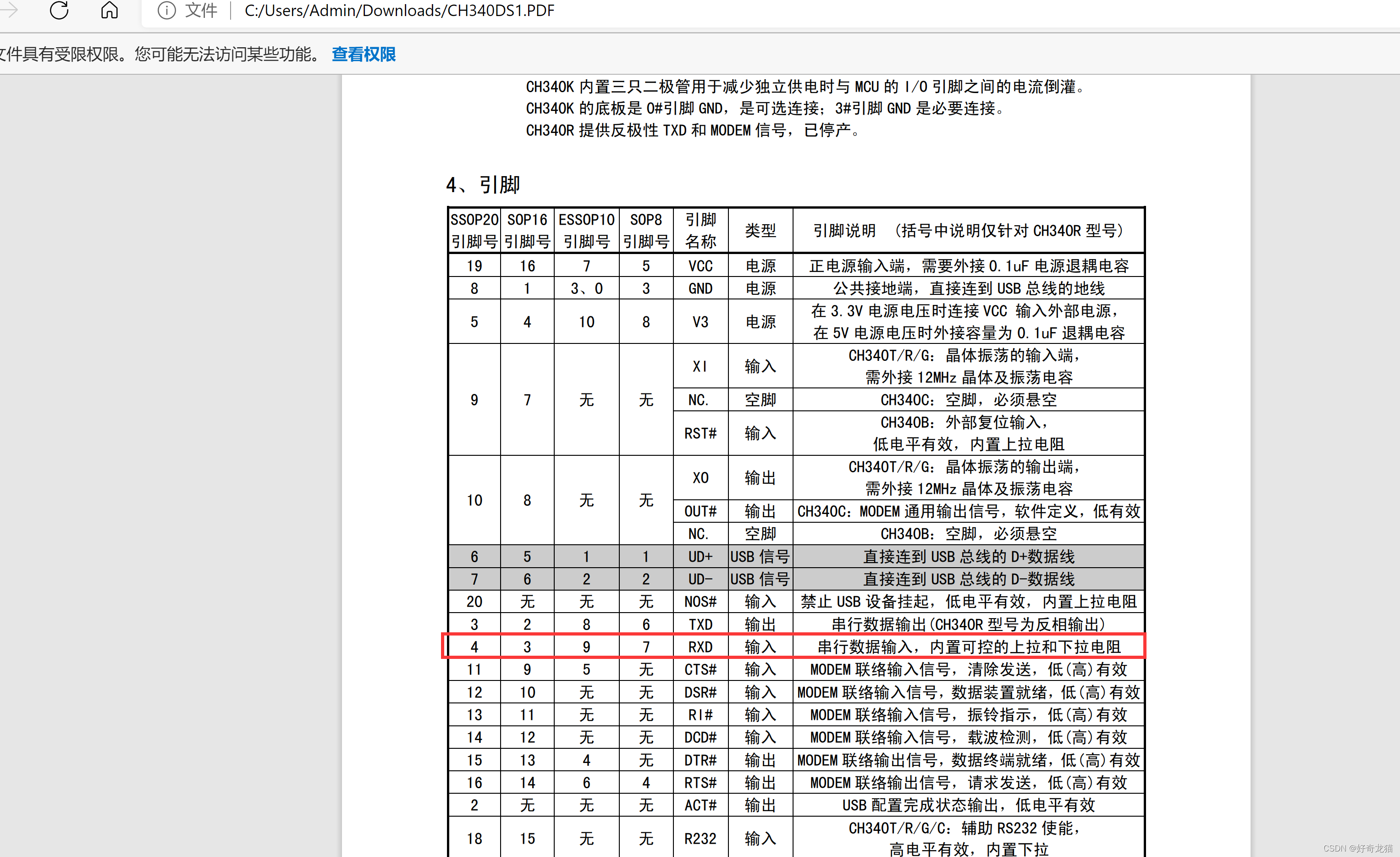Click the TXD pin name cell
Viewport: 1400px width, 857px height.
[x=700, y=624]
